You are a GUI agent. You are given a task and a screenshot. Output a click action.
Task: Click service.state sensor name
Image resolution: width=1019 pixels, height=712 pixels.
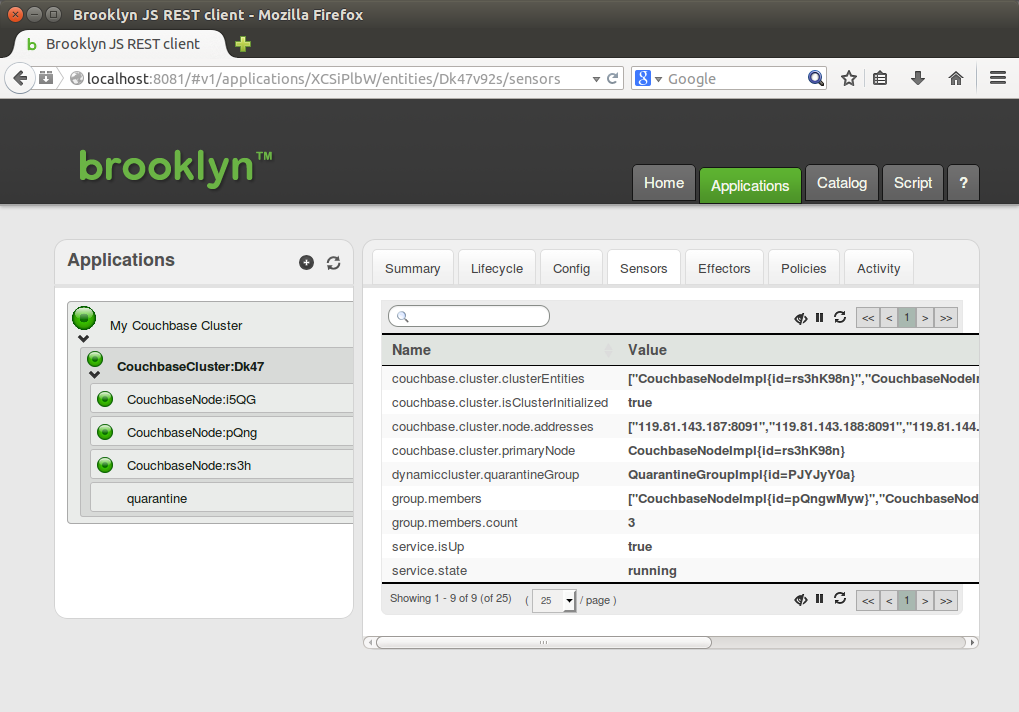tap(430, 570)
